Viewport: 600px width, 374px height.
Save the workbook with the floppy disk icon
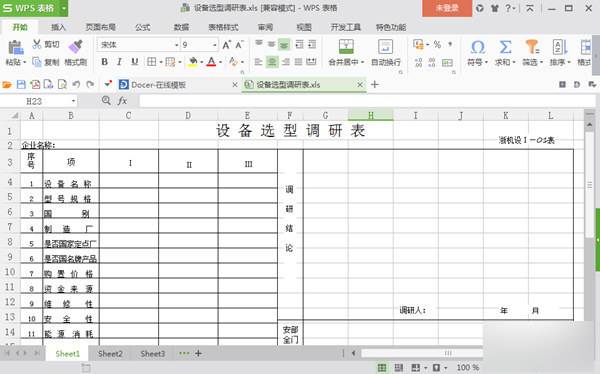[x=21, y=85]
